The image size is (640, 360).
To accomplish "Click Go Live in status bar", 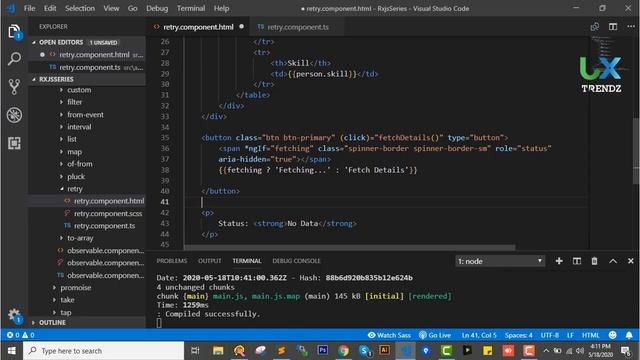I will coord(435,335).
